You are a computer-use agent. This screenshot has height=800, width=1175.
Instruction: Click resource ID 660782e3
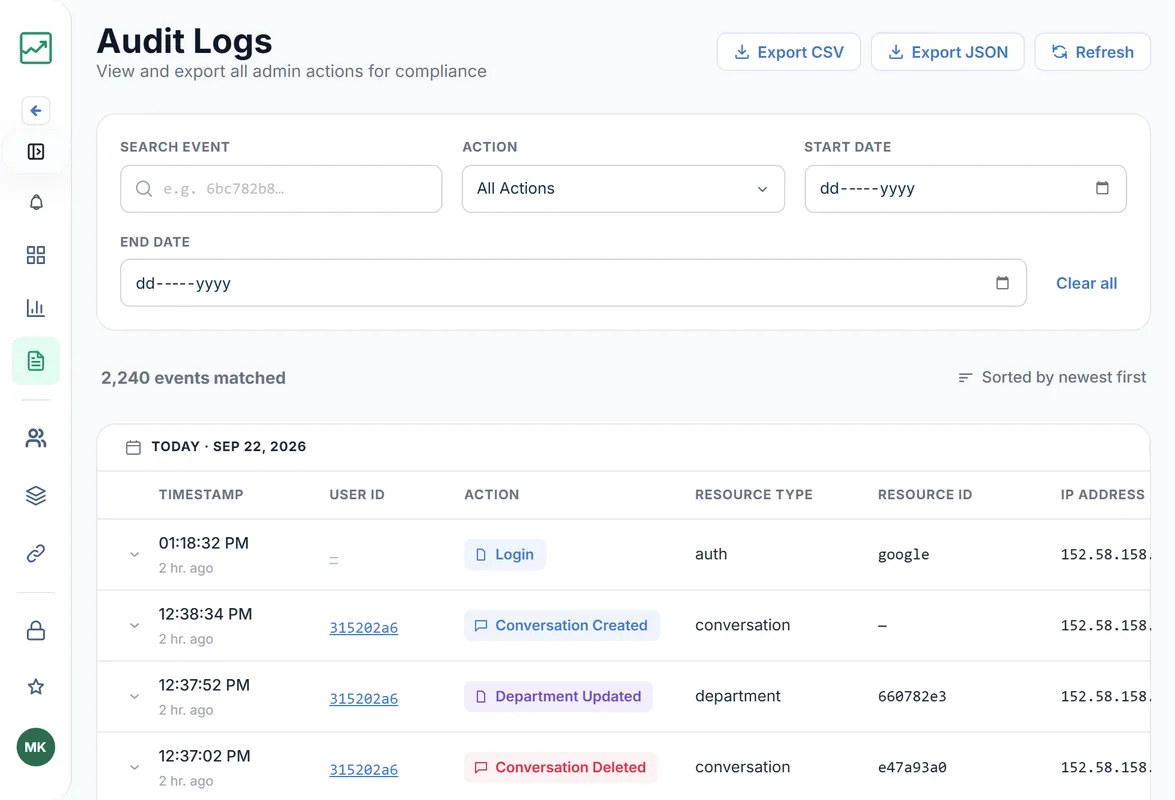click(912, 697)
